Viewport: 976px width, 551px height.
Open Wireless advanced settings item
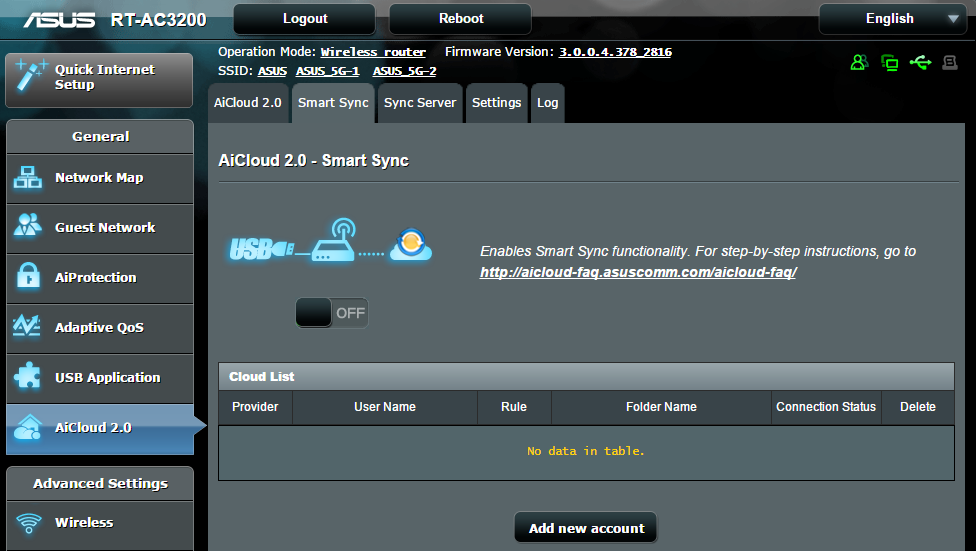[x=100, y=524]
